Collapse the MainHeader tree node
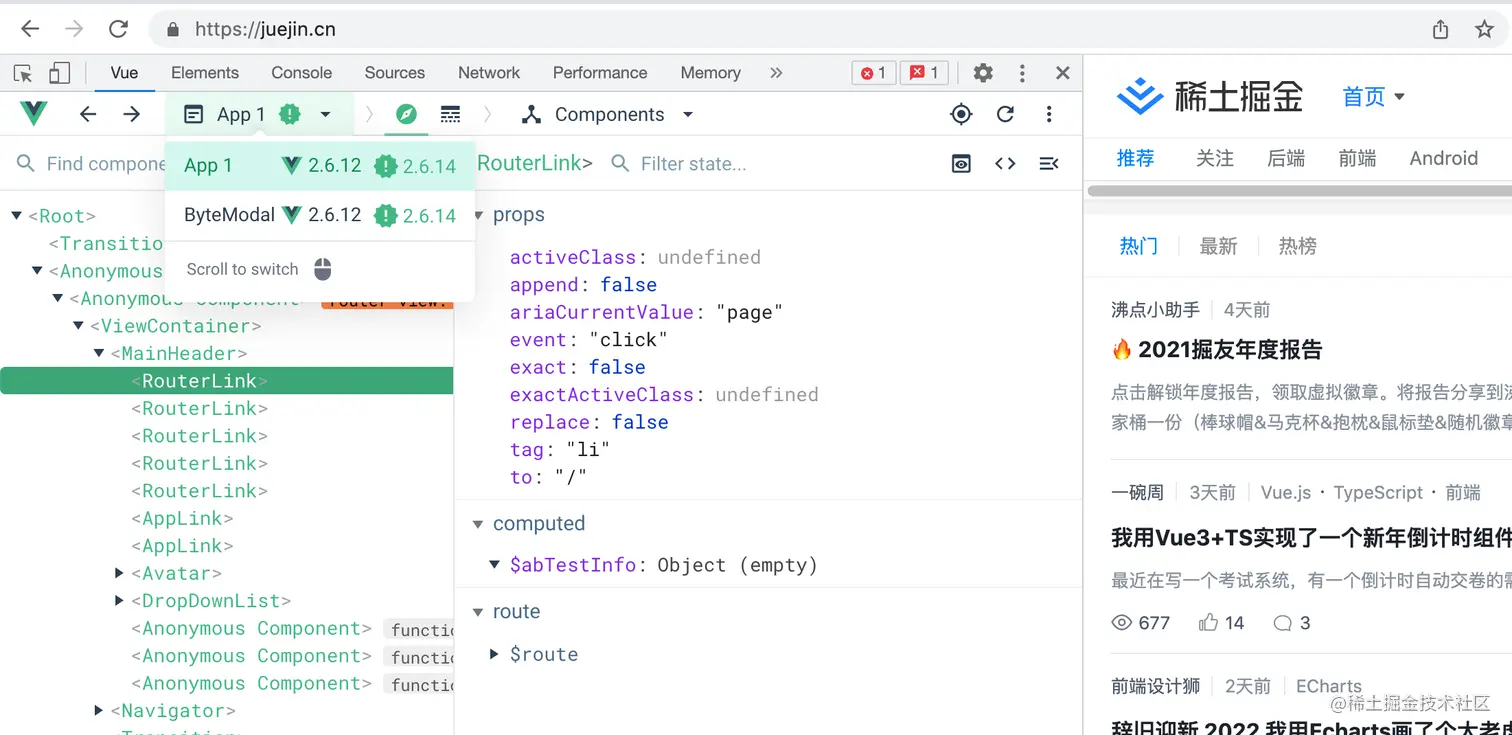Viewport: 1512px width, 735px height. point(98,353)
